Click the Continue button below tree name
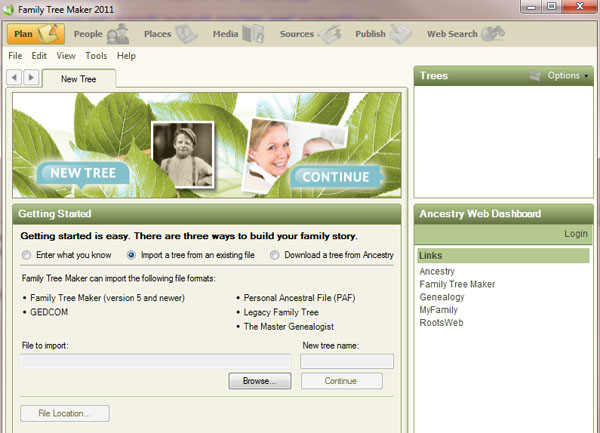The height and width of the screenshot is (433, 600). coord(341,381)
